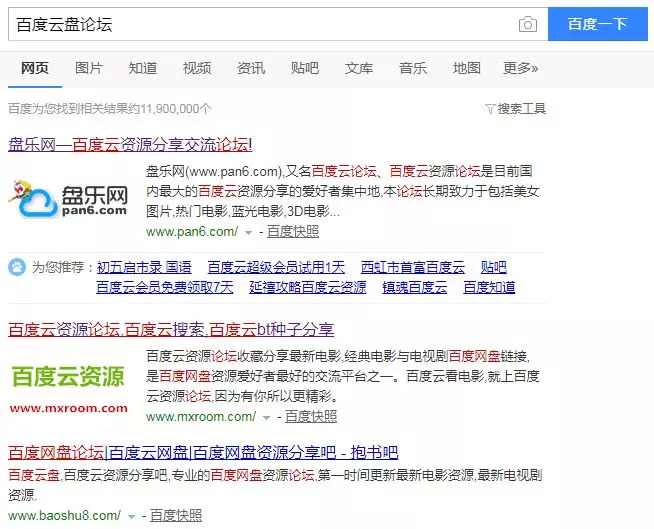Viewport: 654px width, 529px height.
Task: Switch to the 知道 tab
Action: tap(143, 68)
